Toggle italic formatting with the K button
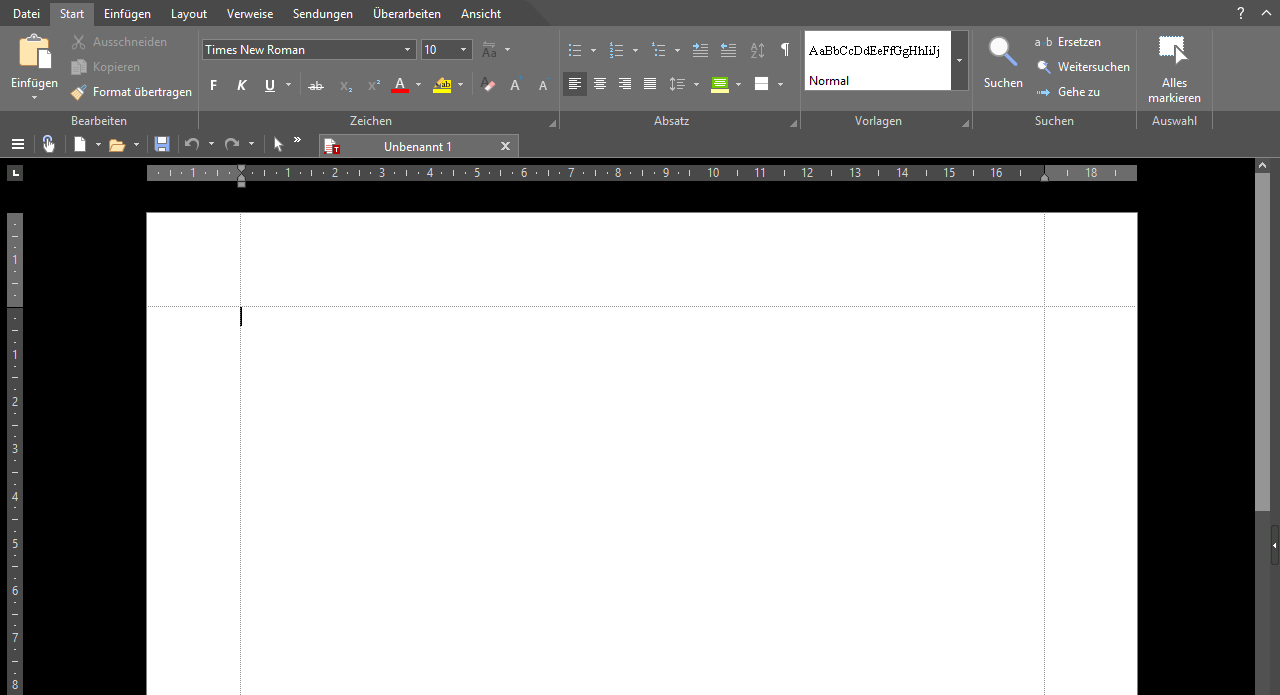 point(241,85)
